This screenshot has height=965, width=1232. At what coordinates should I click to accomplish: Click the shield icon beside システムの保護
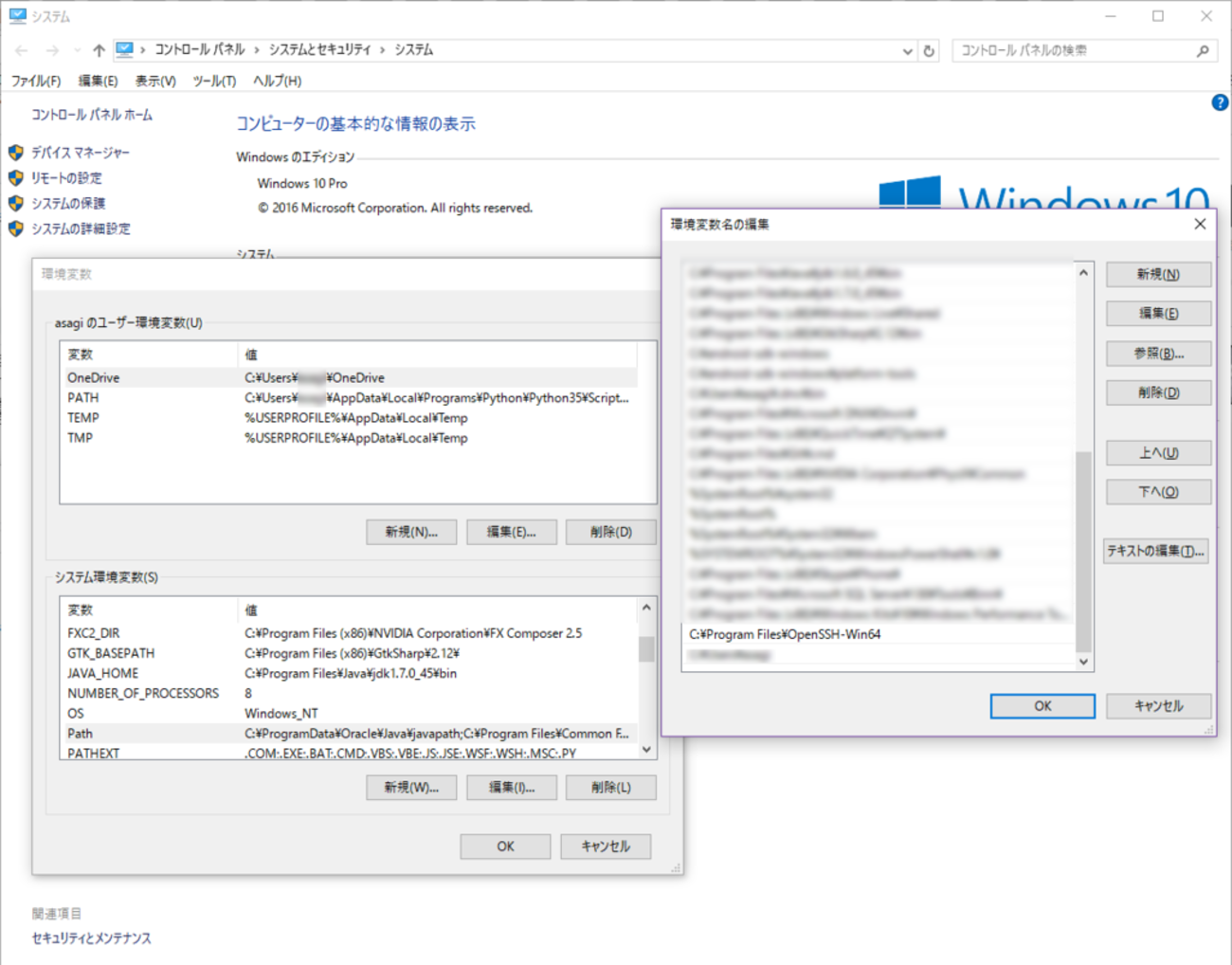click(16, 203)
